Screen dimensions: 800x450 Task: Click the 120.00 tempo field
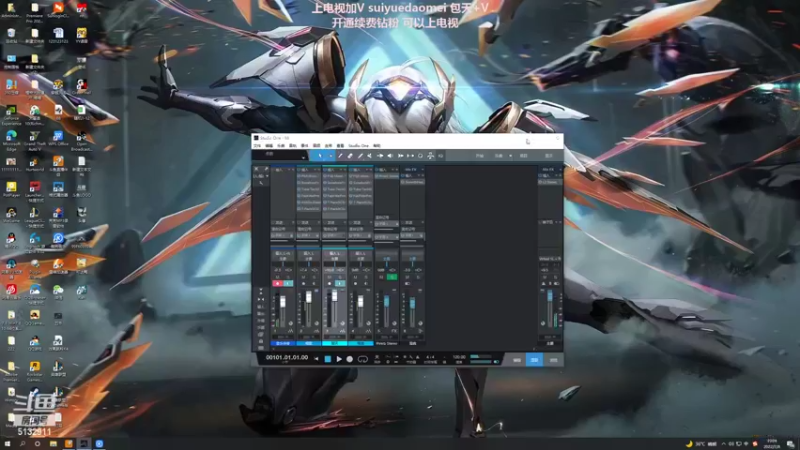click(459, 357)
